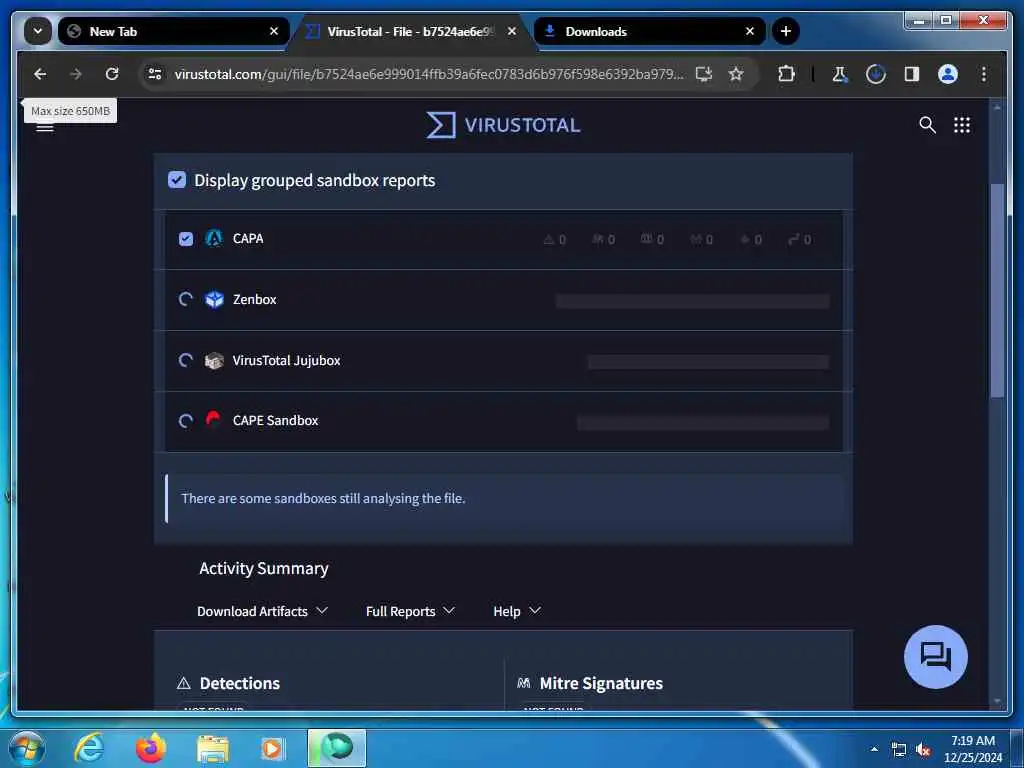This screenshot has width=1024, height=768.
Task: Open the Chrome three-dot menu
Action: coord(984,74)
